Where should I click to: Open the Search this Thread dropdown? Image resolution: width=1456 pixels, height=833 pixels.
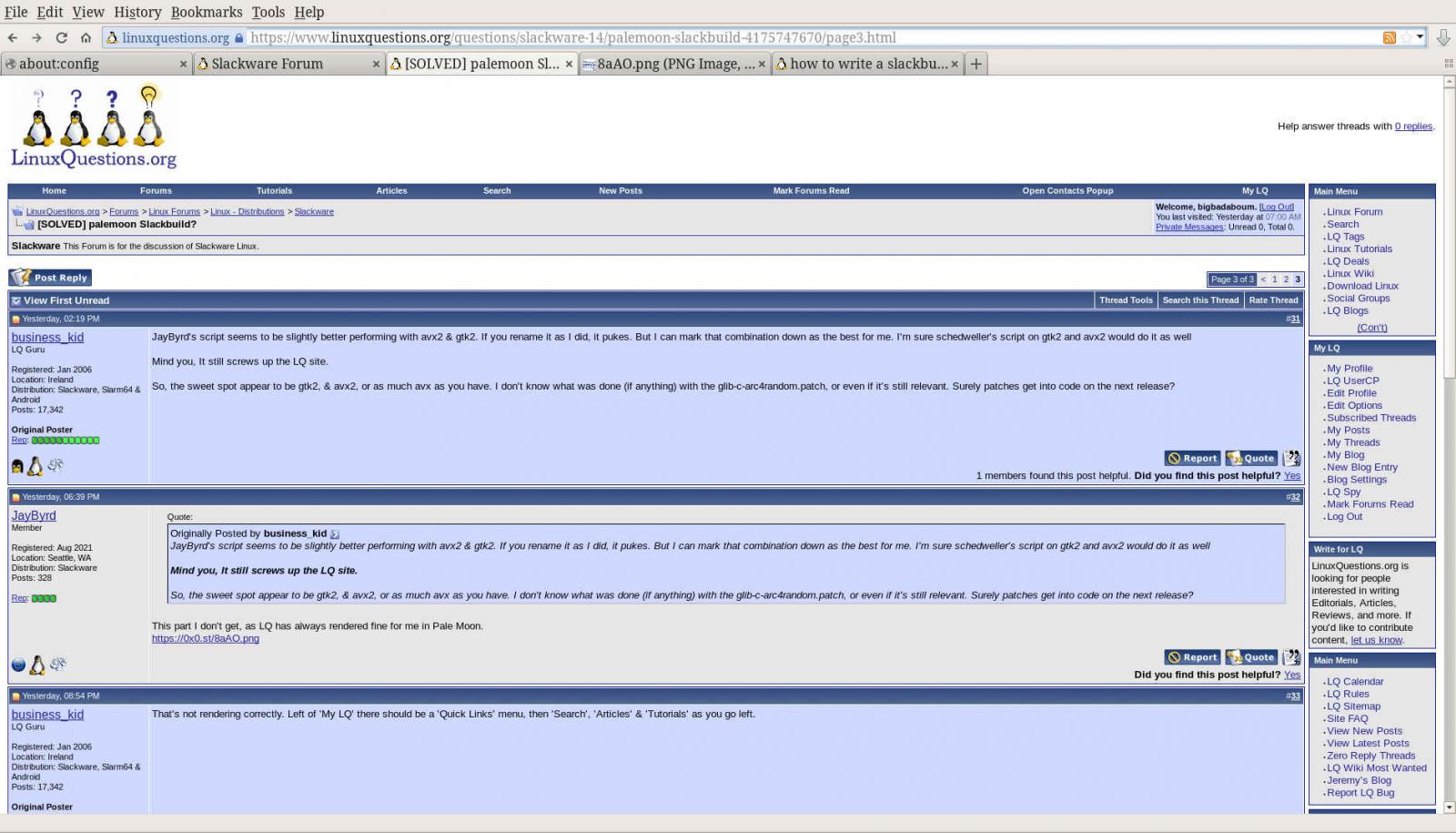click(1199, 300)
